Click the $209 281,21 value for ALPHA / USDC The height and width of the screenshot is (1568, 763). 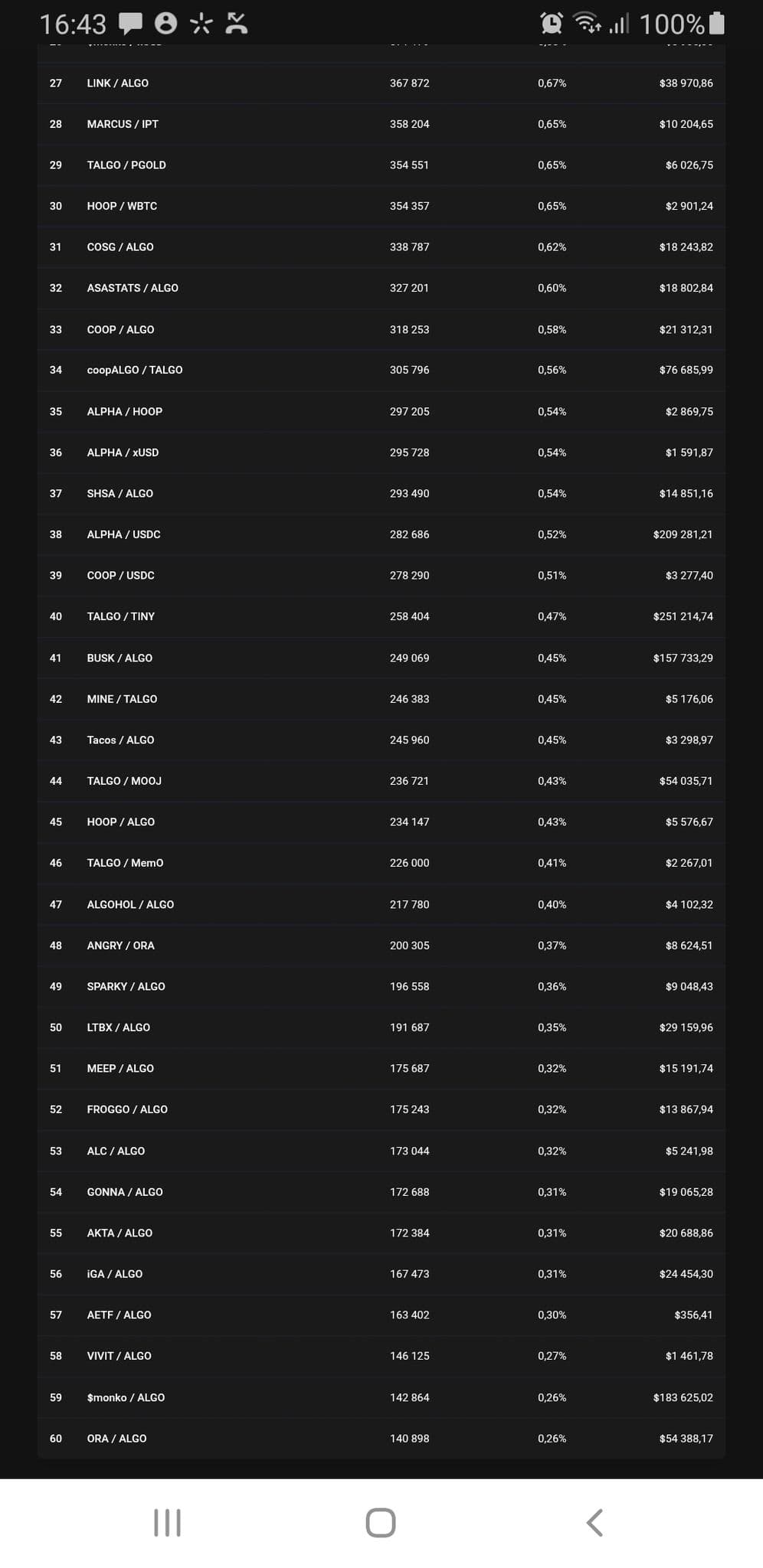coord(683,534)
